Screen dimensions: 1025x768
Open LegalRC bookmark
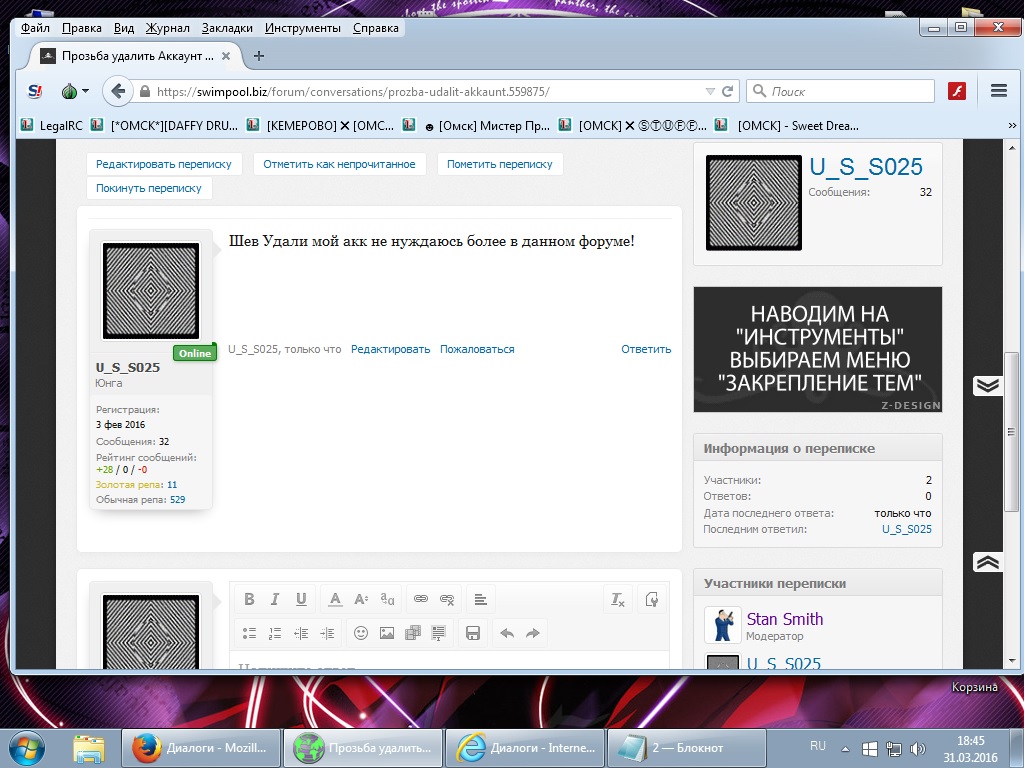tap(52, 125)
